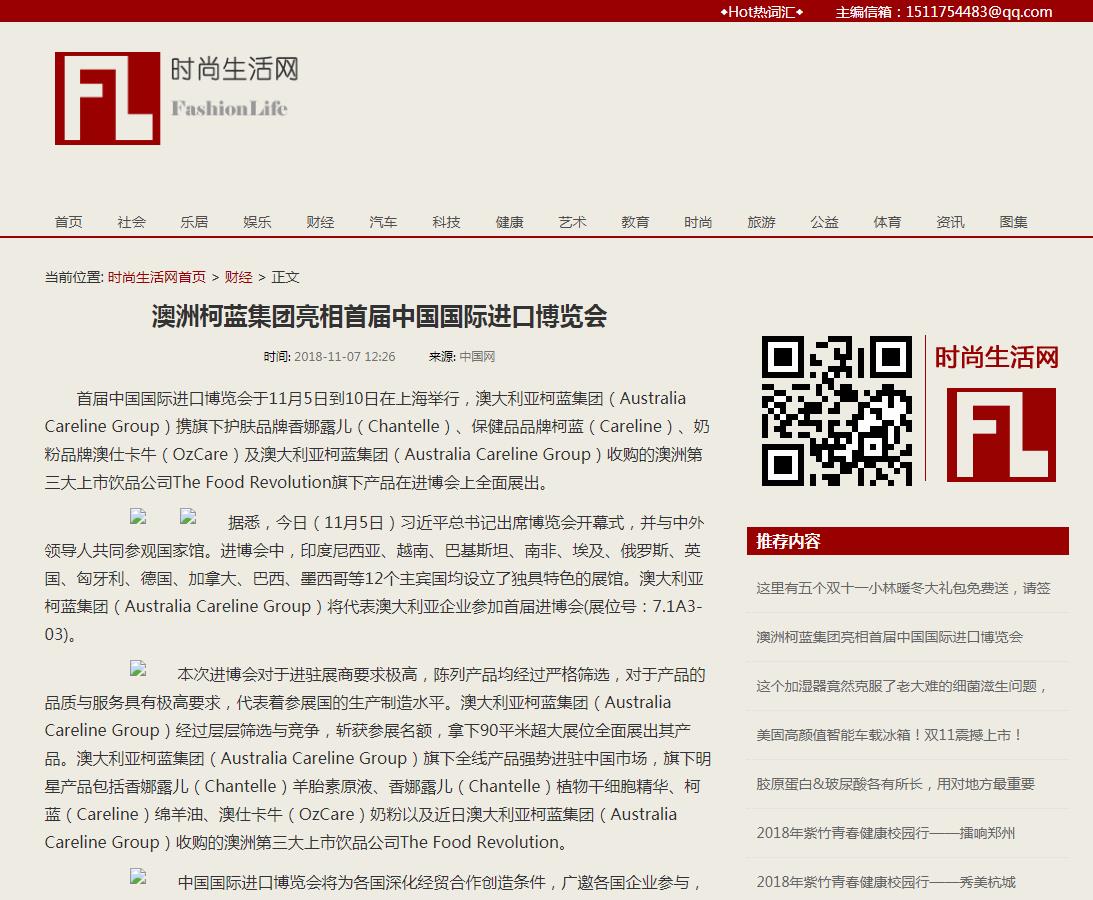
Task: Click the first broken image icon before 据悉
Action: pos(138,517)
